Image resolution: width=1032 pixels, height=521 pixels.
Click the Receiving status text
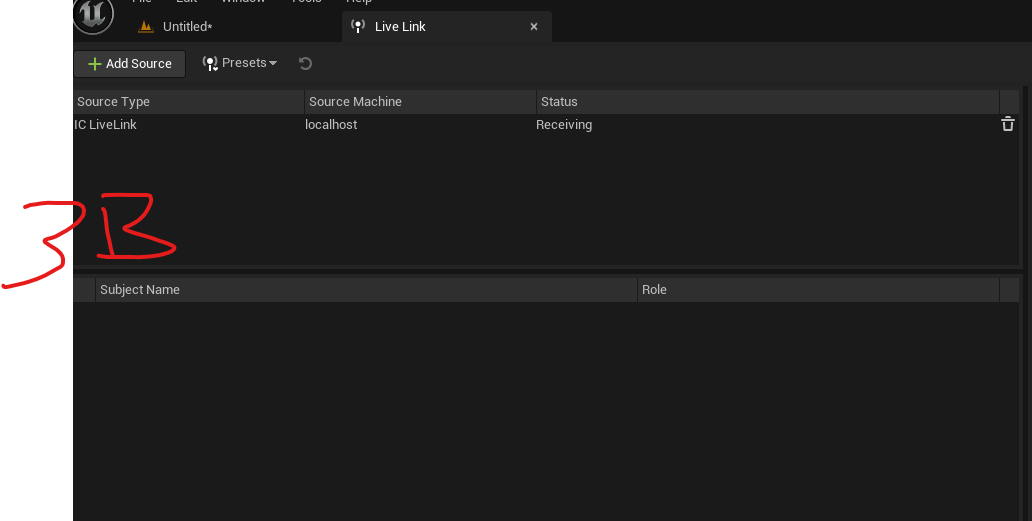(x=564, y=125)
